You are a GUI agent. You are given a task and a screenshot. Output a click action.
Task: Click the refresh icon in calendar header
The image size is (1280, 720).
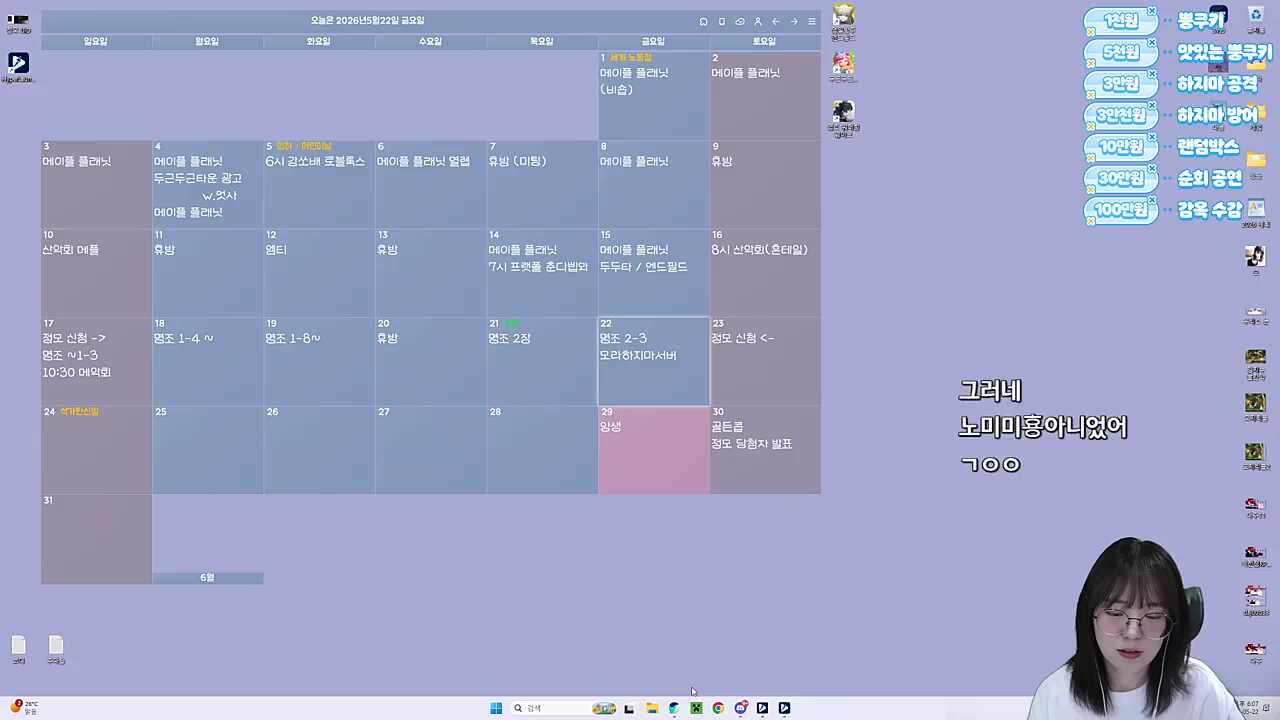coord(704,21)
